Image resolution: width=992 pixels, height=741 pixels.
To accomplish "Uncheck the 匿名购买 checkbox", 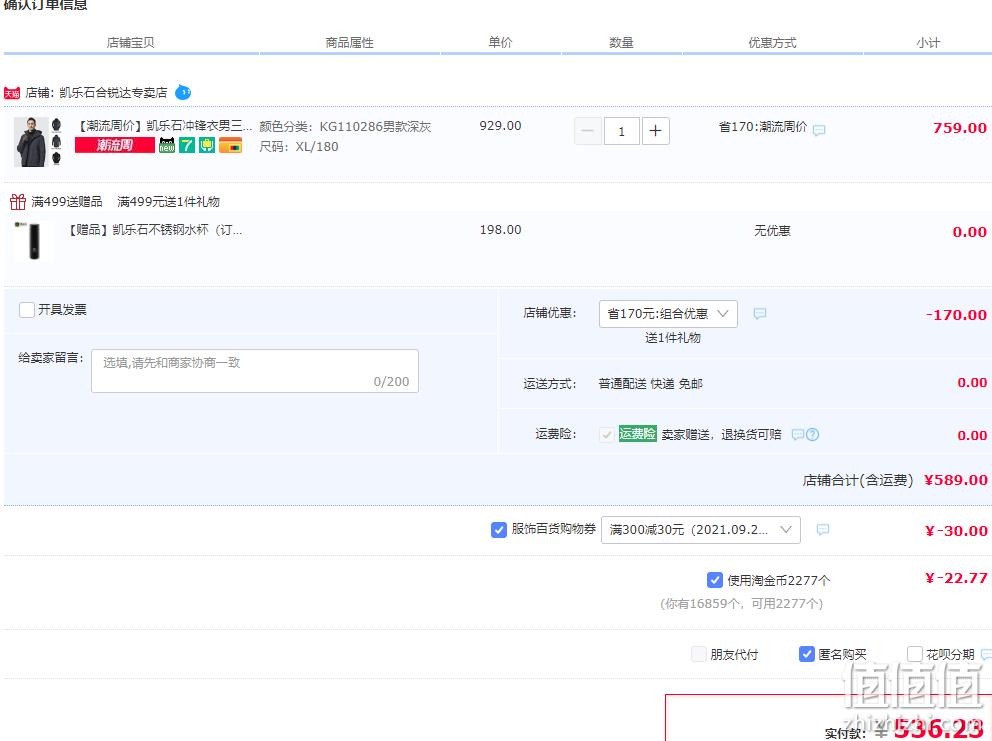I will [x=806, y=654].
